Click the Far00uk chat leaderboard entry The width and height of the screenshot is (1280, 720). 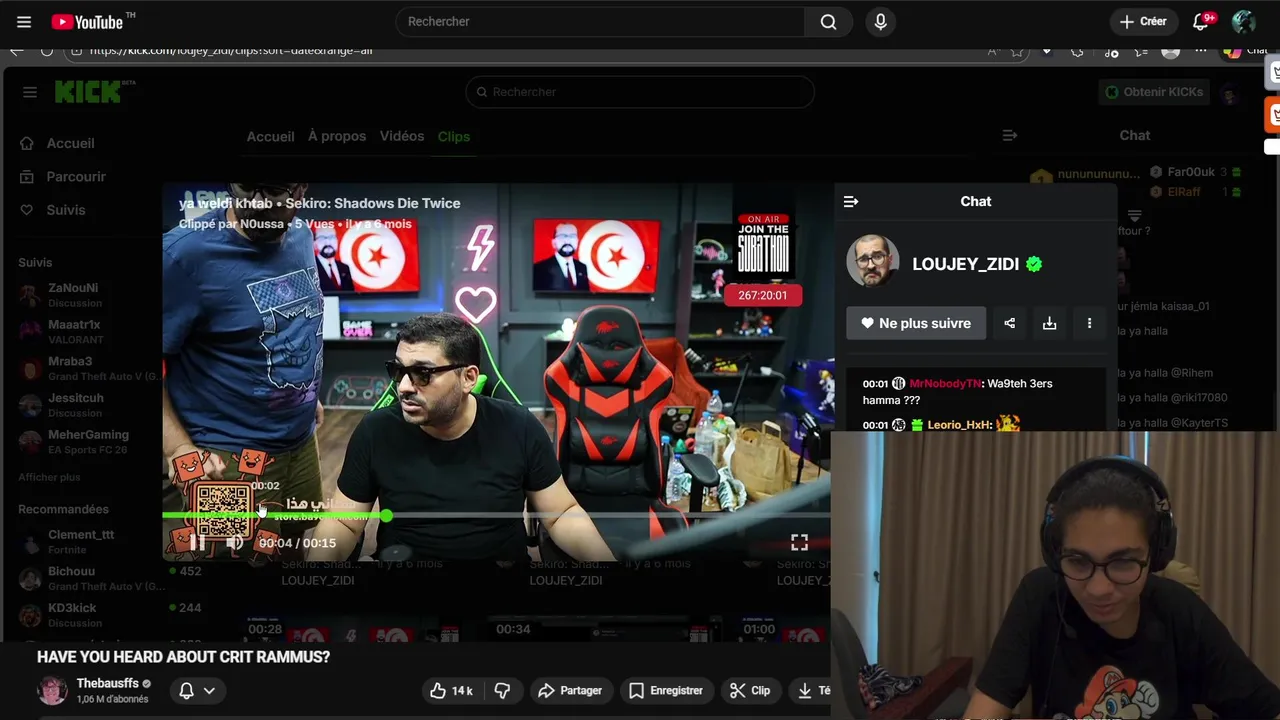[x=1195, y=172]
